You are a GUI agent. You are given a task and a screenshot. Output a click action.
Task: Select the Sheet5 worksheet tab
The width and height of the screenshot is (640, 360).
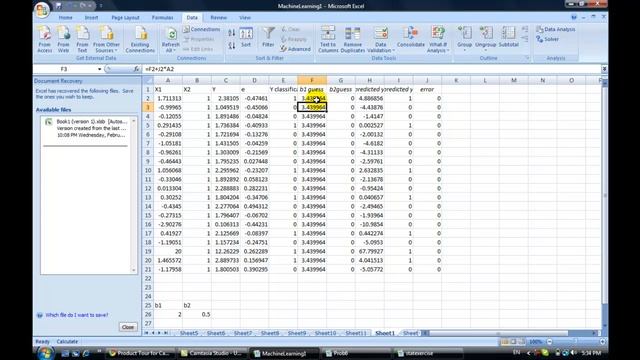(x=189, y=333)
